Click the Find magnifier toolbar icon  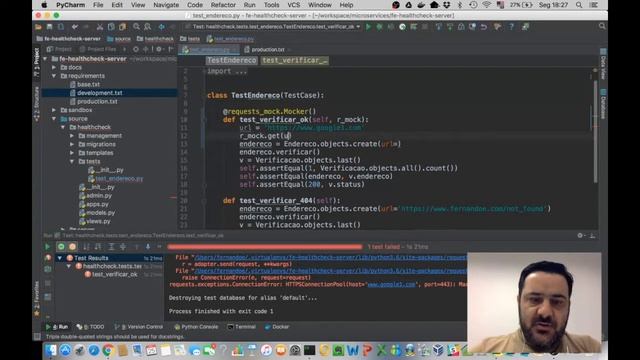click(x=136, y=27)
